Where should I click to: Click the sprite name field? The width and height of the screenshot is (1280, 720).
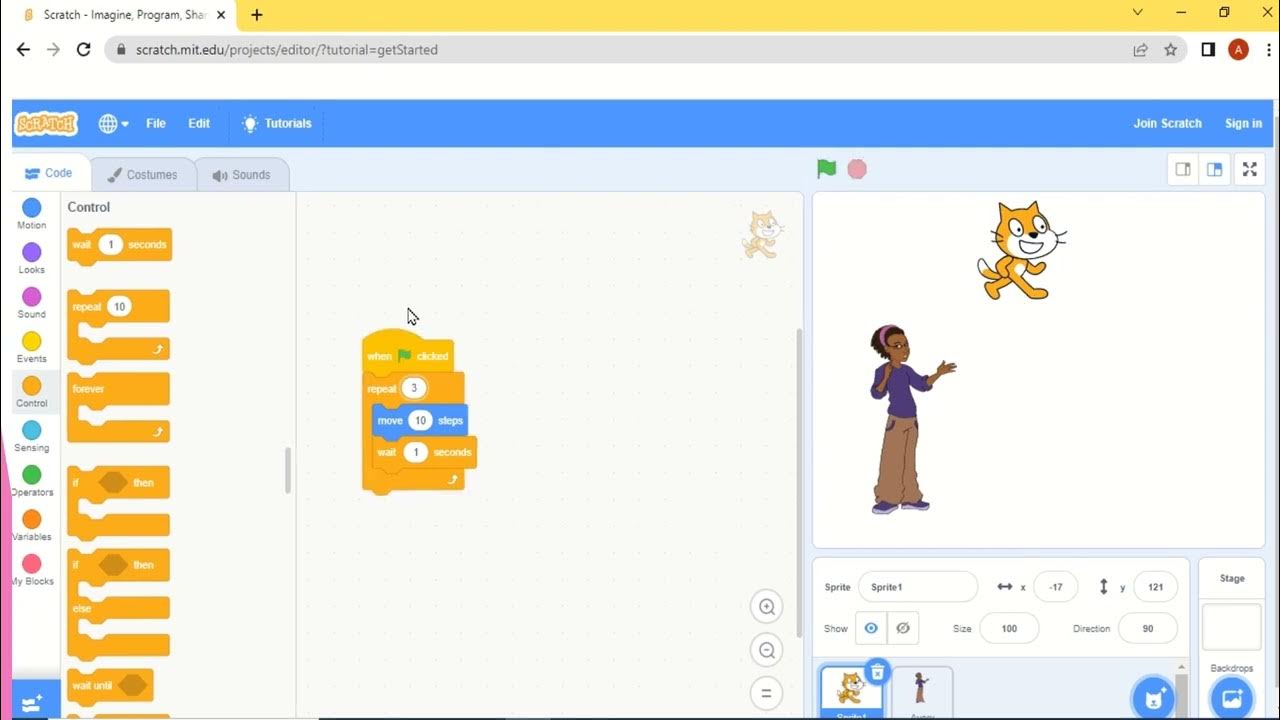click(x=918, y=587)
